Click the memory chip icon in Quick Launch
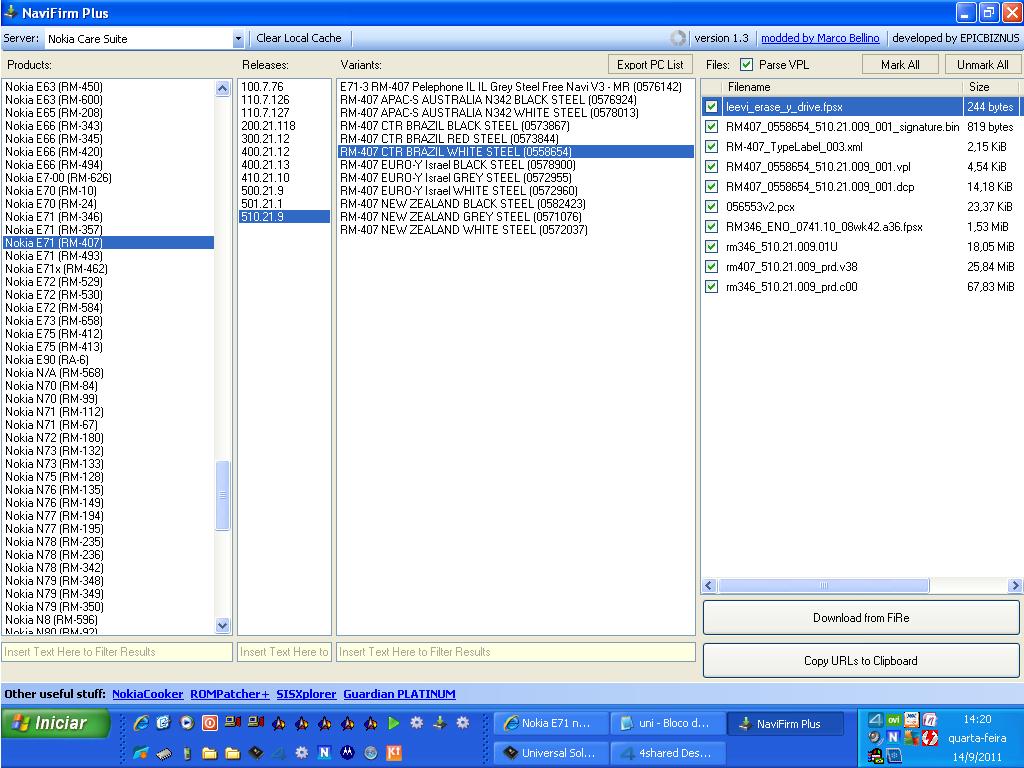The height and width of the screenshot is (768, 1024). tap(164, 754)
